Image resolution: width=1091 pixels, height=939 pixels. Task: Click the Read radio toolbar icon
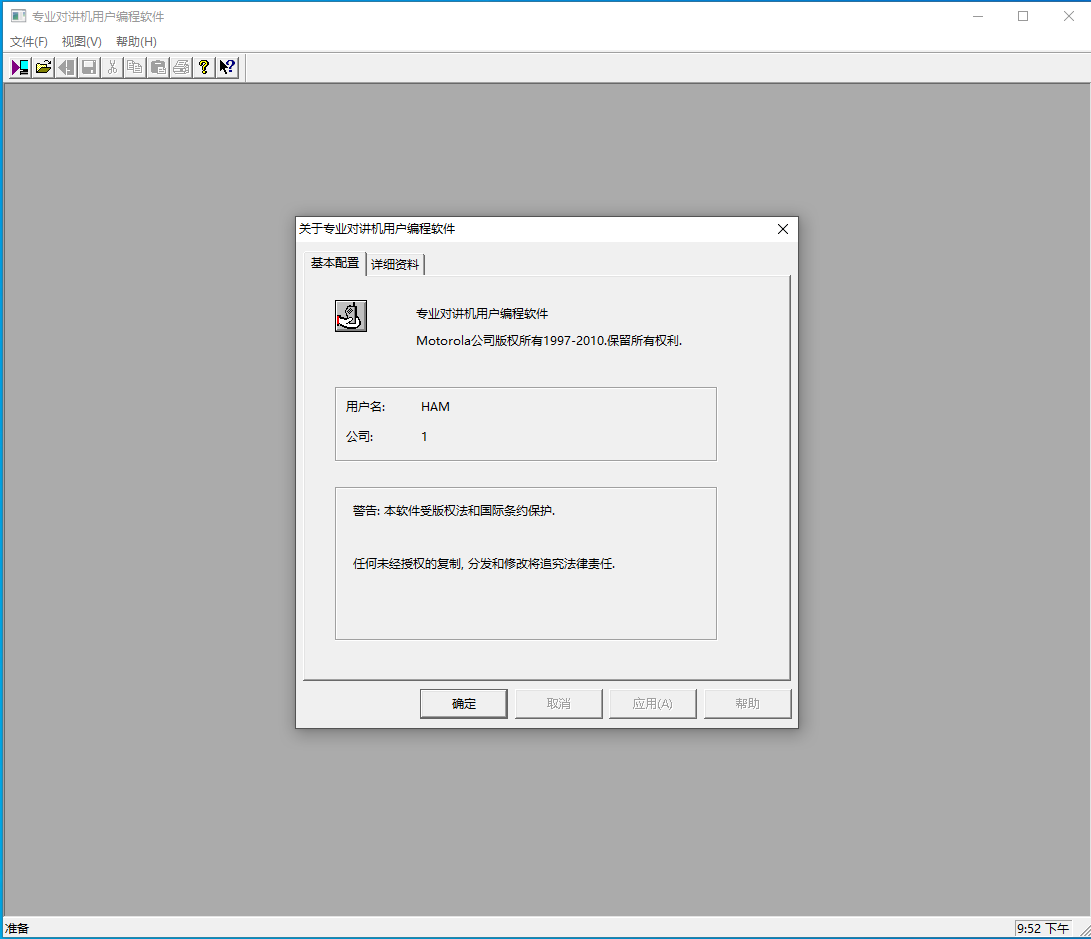[x=20, y=67]
